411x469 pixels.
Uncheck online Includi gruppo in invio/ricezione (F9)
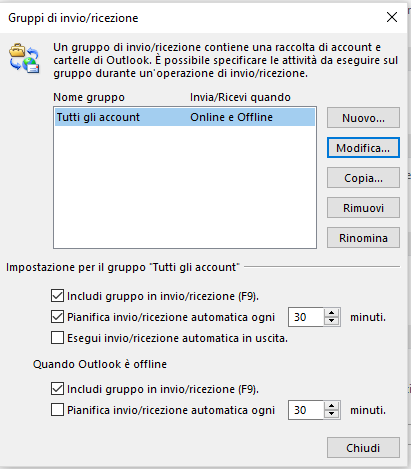[57, 296]
